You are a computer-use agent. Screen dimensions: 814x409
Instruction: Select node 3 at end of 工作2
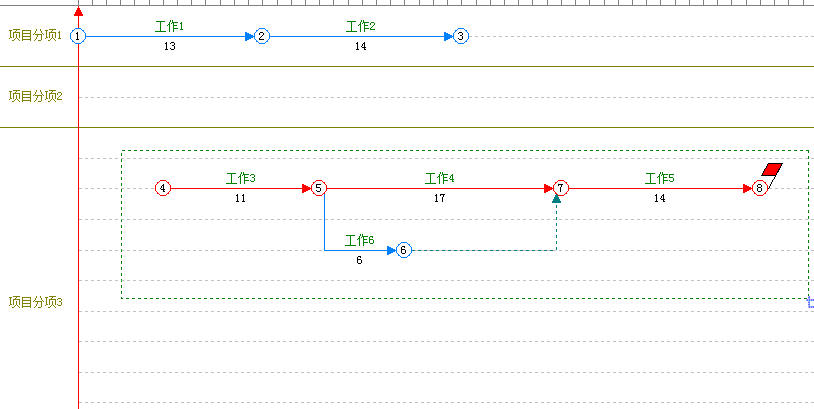460,36
